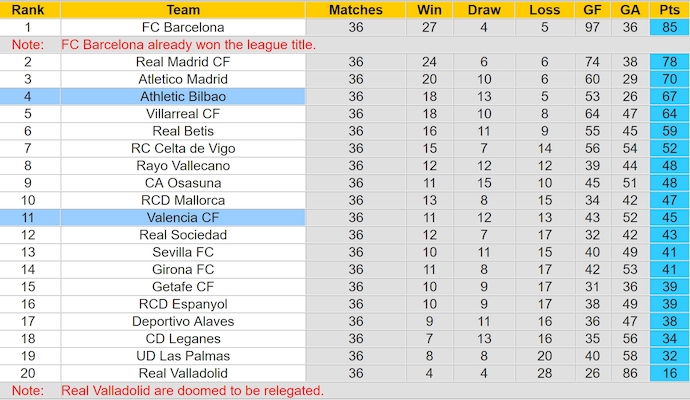The width and height of the screenshot is (690, 400).
Task: Click the GF column header
Action: coord(592,10)
